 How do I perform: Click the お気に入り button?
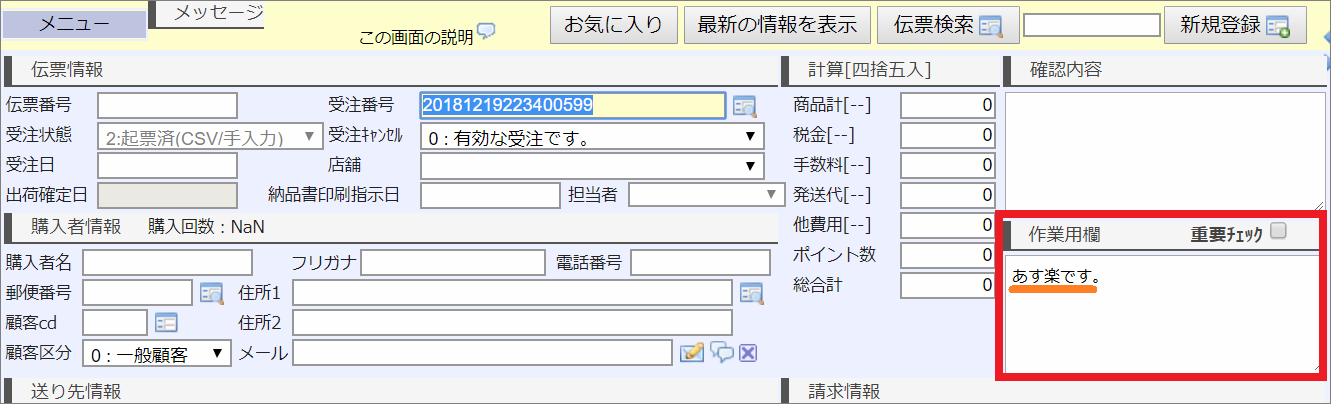[x=613, y=25]
